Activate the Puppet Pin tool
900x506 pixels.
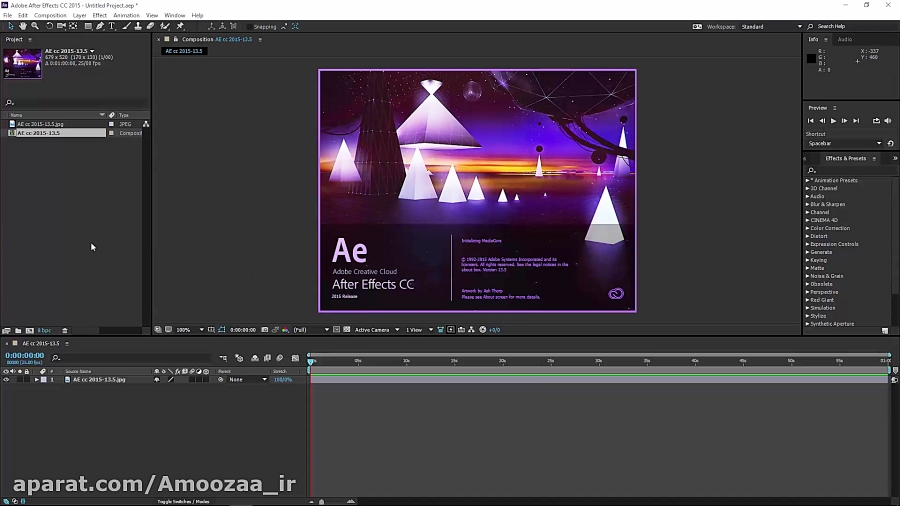[180, 26]
